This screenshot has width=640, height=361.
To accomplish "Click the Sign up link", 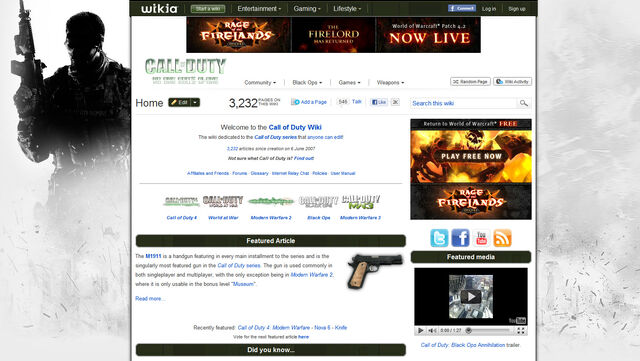I will (x=517, y=9).
